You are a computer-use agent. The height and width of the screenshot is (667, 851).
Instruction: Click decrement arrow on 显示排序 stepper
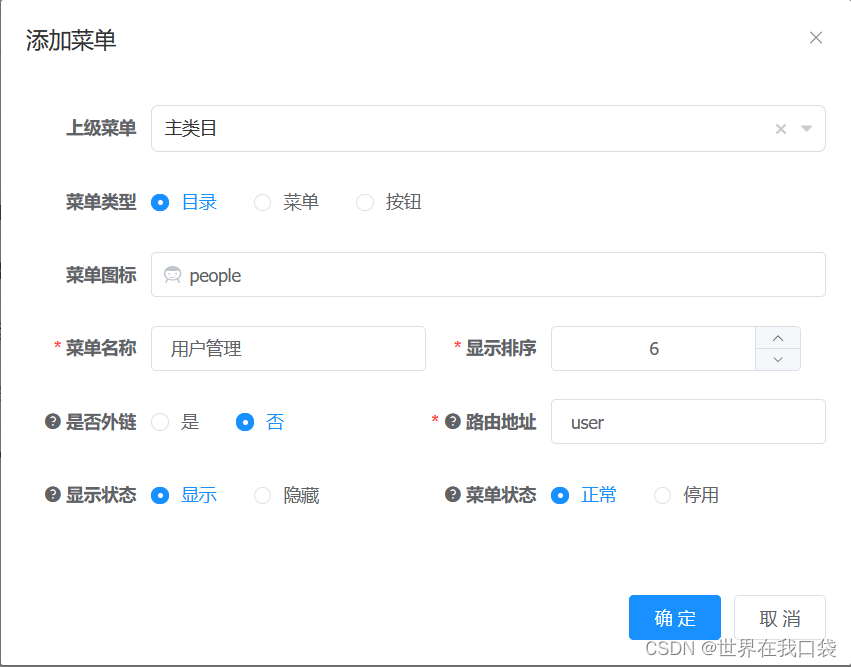(x=777, y=359)
